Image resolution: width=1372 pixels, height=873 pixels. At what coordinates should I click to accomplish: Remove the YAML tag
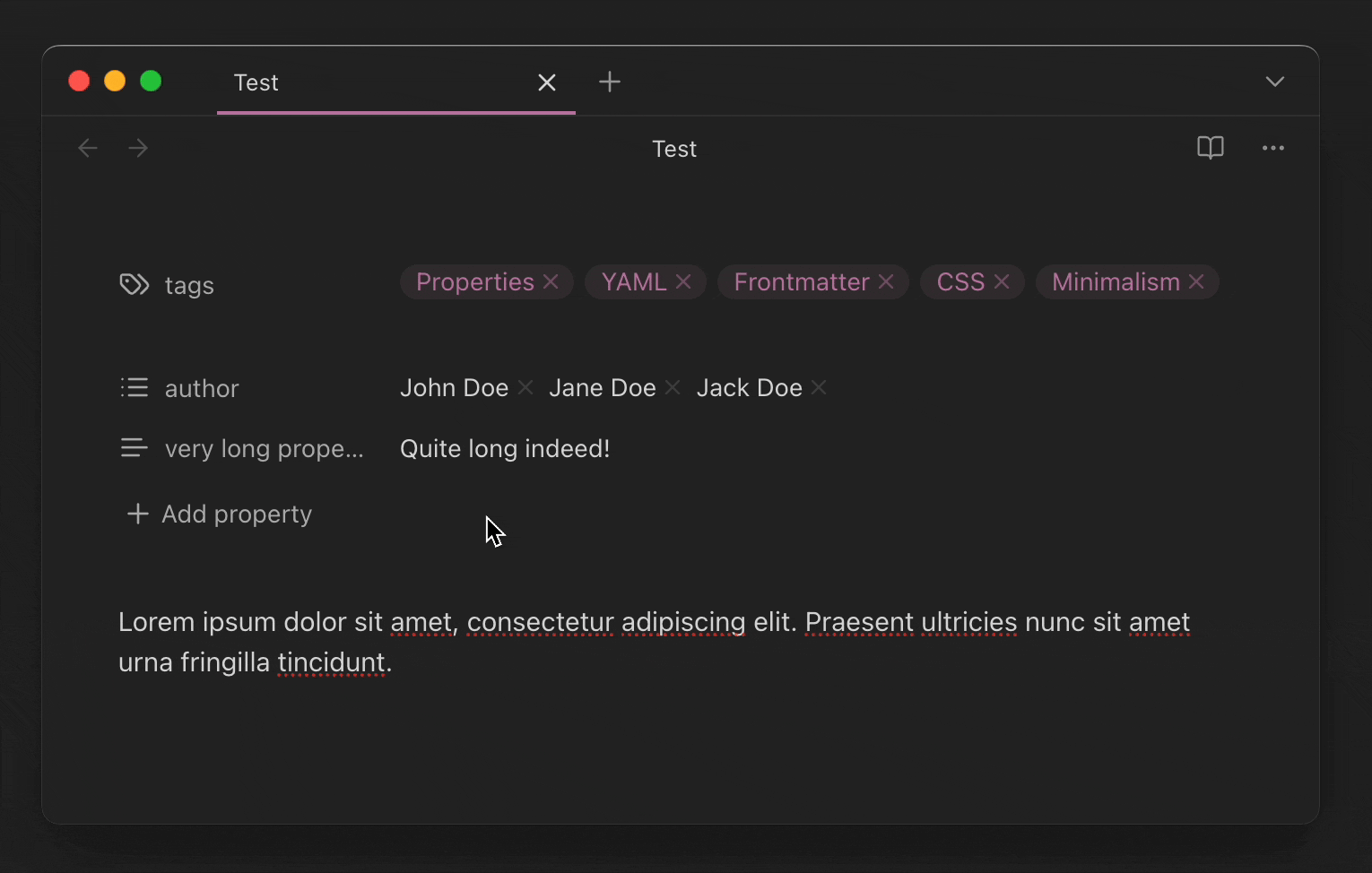click(683, 282)
